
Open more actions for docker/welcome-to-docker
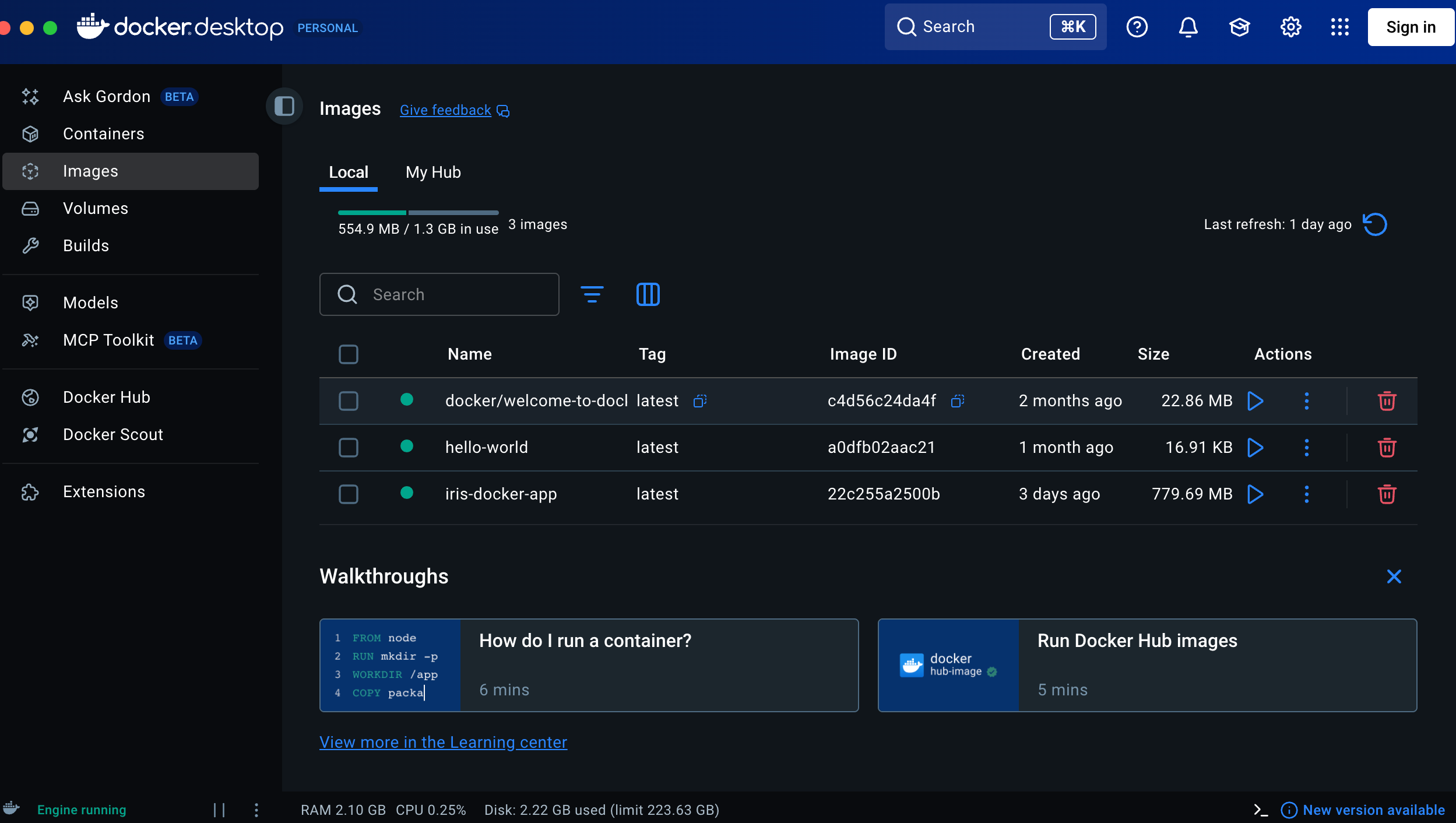(x=1306, y=401)
